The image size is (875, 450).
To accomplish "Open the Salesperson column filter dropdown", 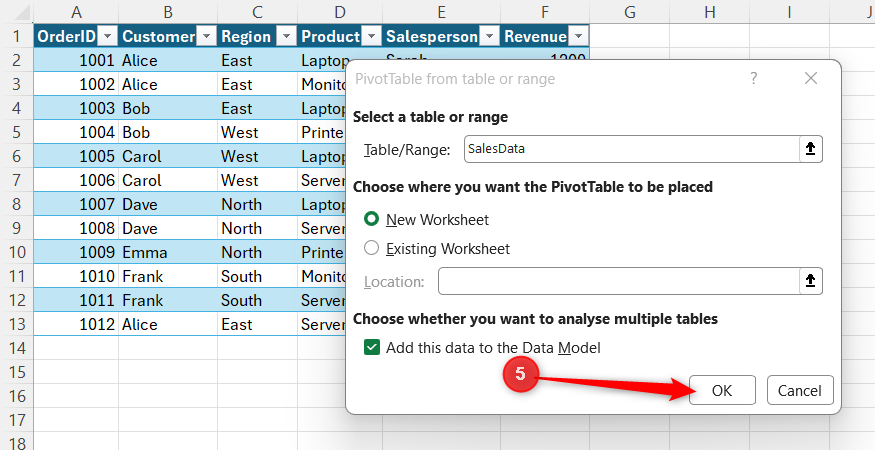I will click(489, 37).
